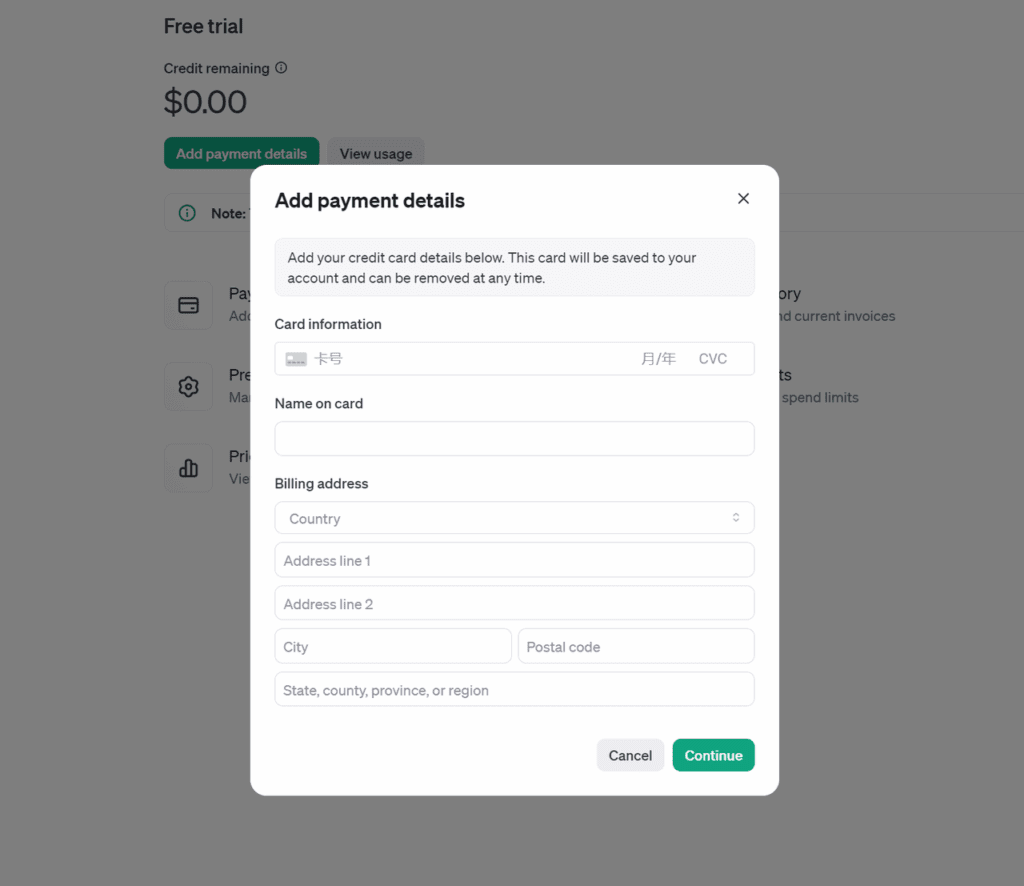Open the preferences gear icon
This screenshot has width=1024, height=886.
[189, 387]
